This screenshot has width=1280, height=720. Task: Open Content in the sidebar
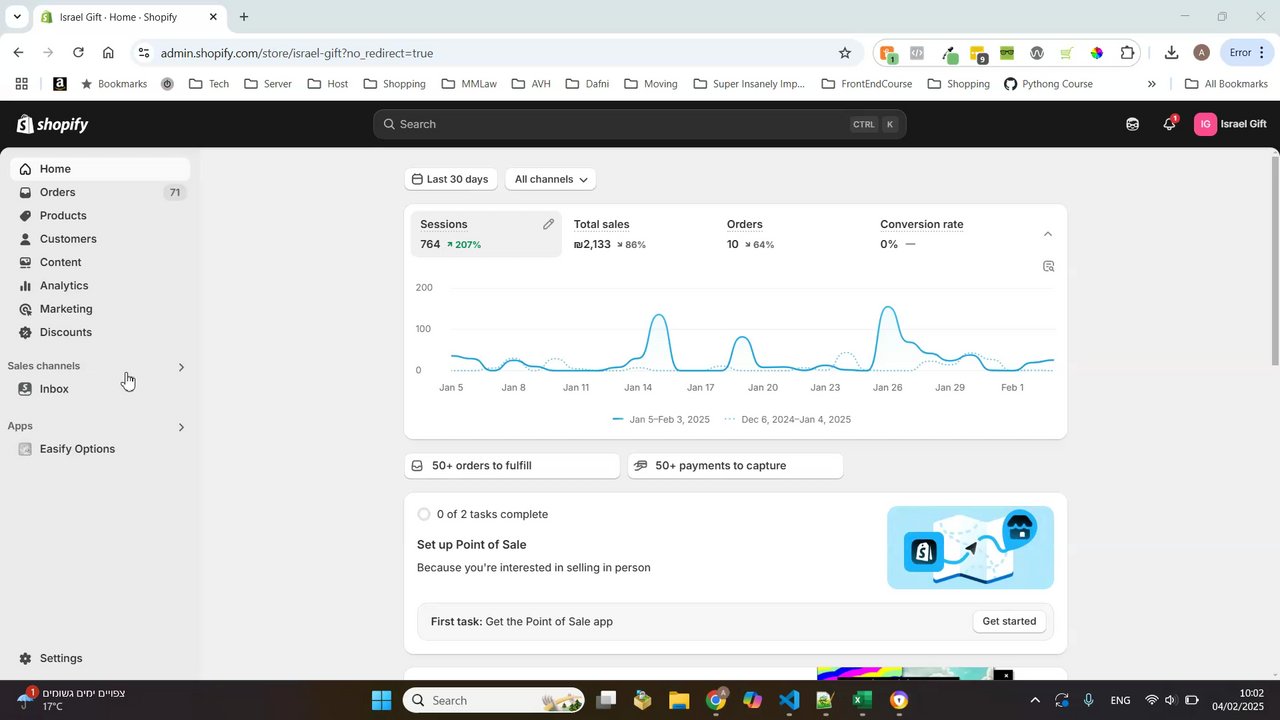pyautogui.click(x=100, y=262)
